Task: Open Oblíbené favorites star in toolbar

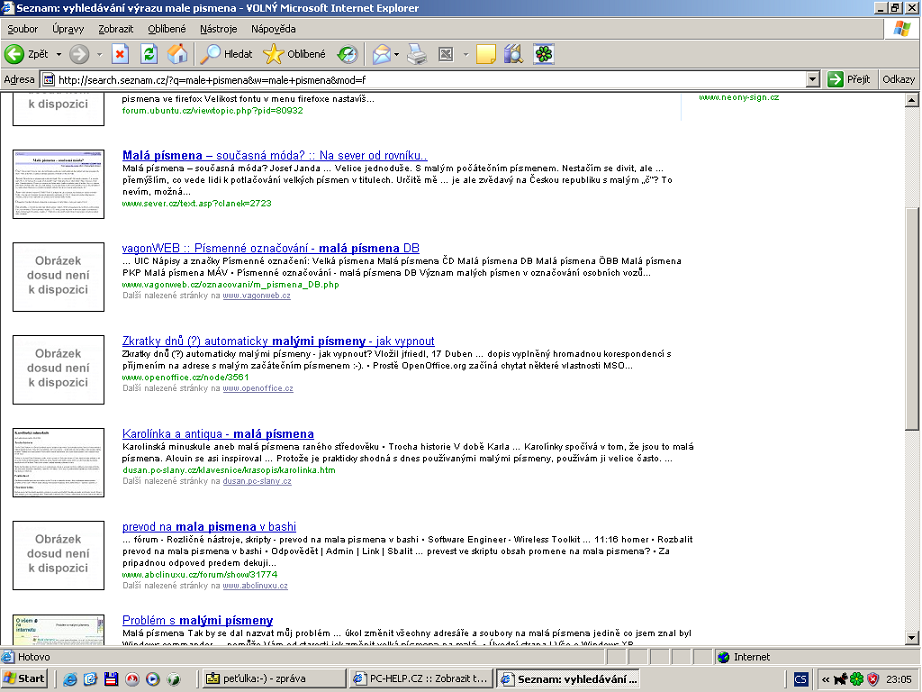Action: 294,54
